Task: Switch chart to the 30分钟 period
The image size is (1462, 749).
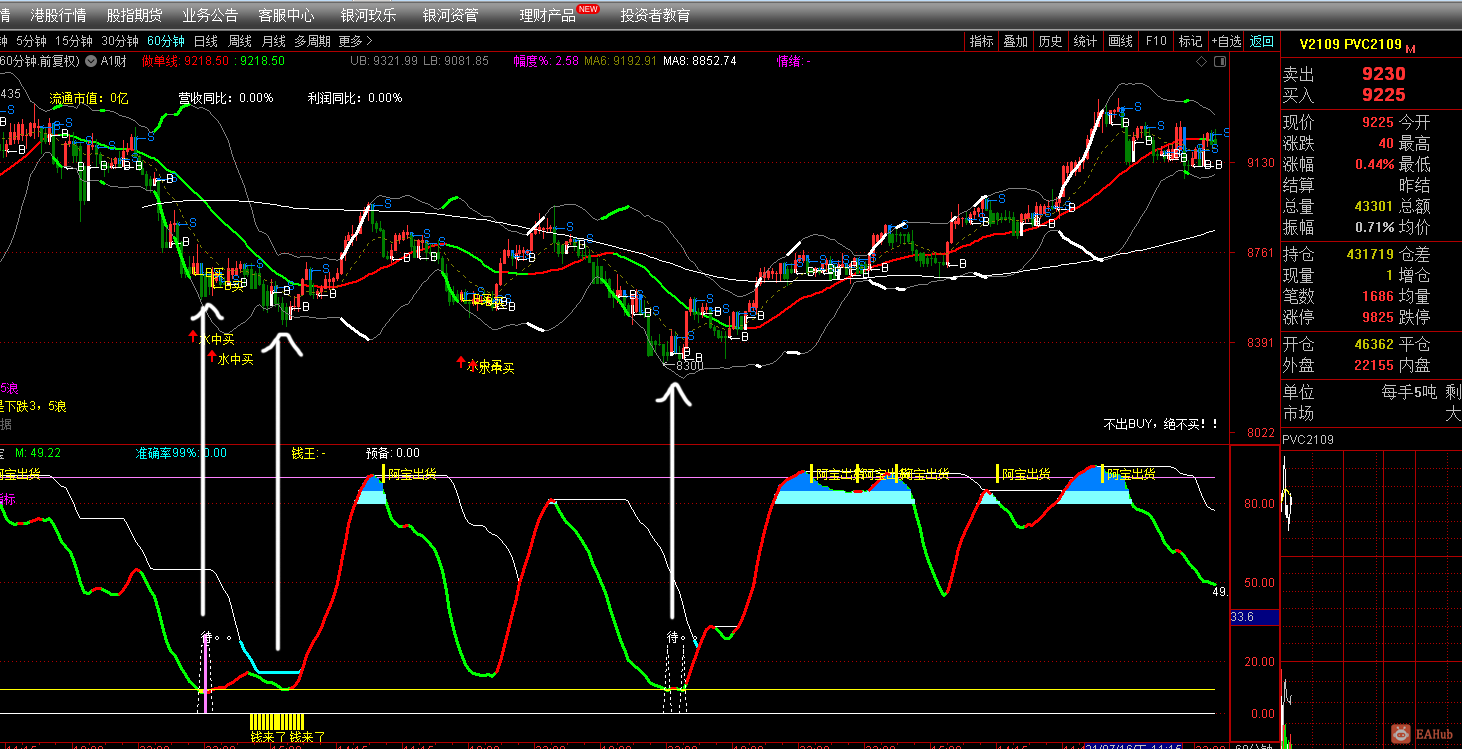Action: 120,41
